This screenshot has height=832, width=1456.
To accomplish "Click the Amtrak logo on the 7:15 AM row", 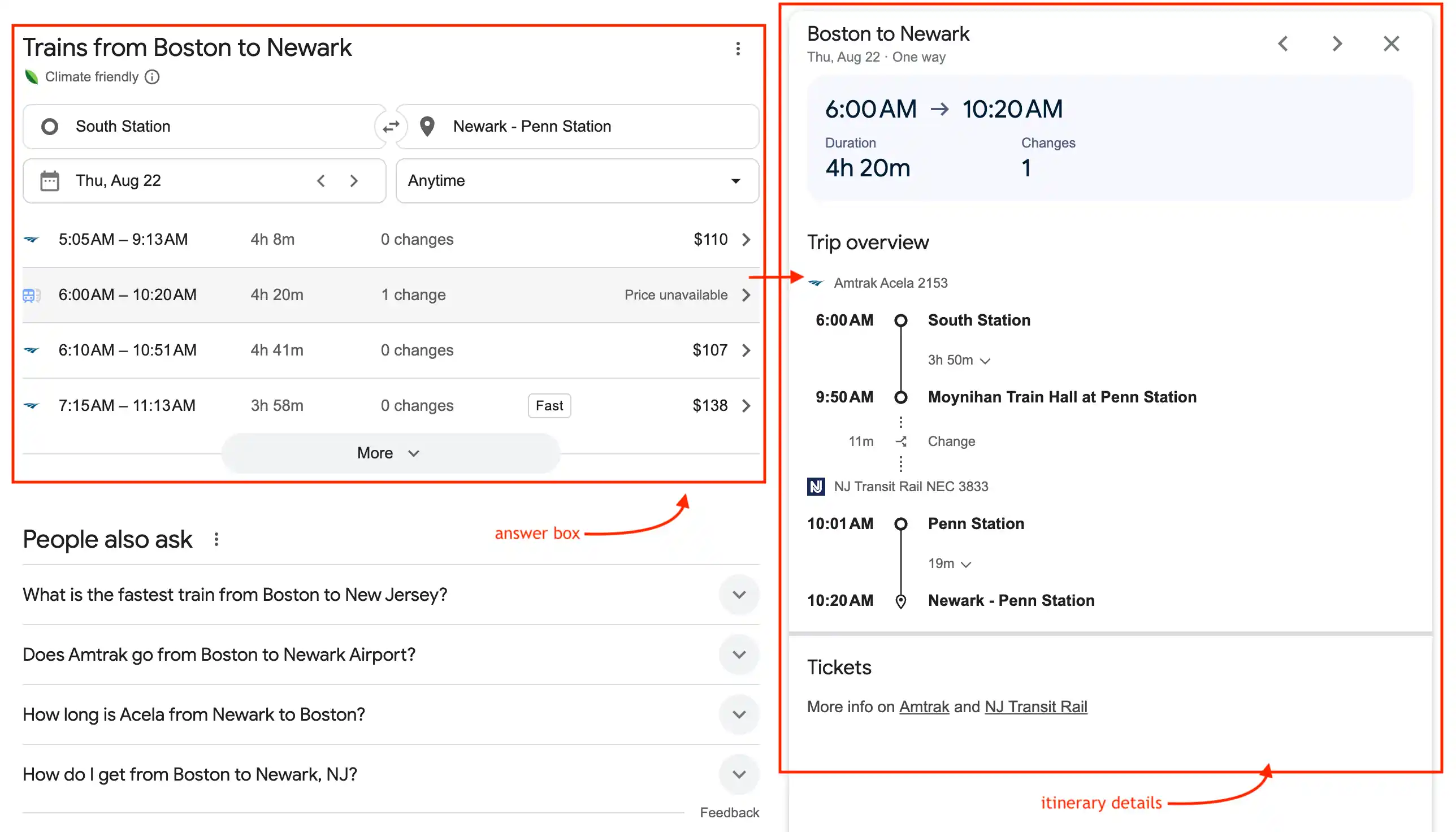I will (32, 406).
